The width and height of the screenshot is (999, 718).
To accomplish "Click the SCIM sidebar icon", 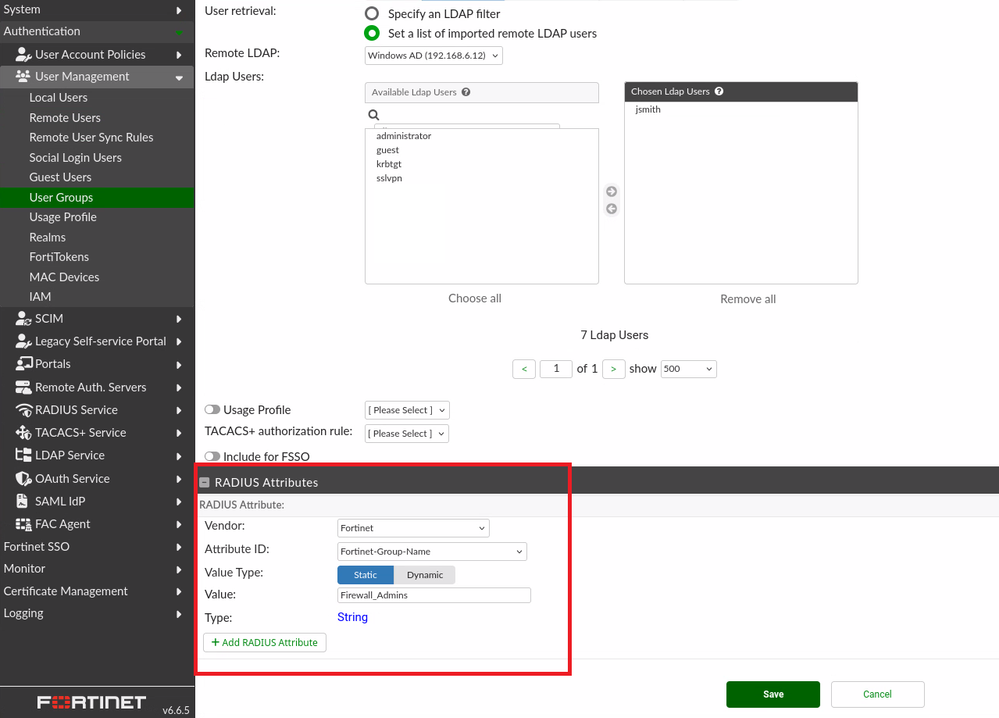I will [24, 318].
